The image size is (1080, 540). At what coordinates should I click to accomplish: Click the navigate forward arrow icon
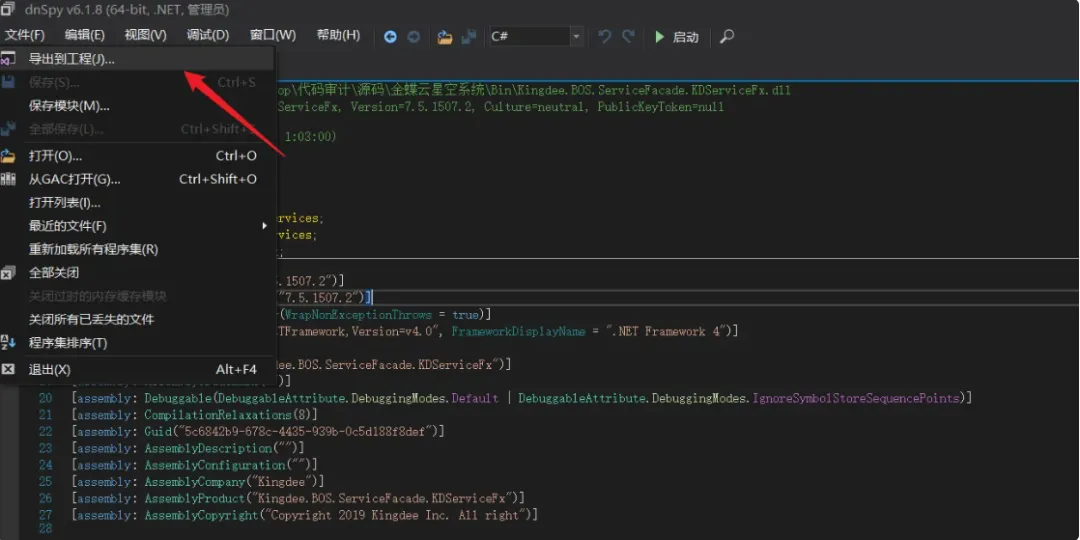pos(413,37)
